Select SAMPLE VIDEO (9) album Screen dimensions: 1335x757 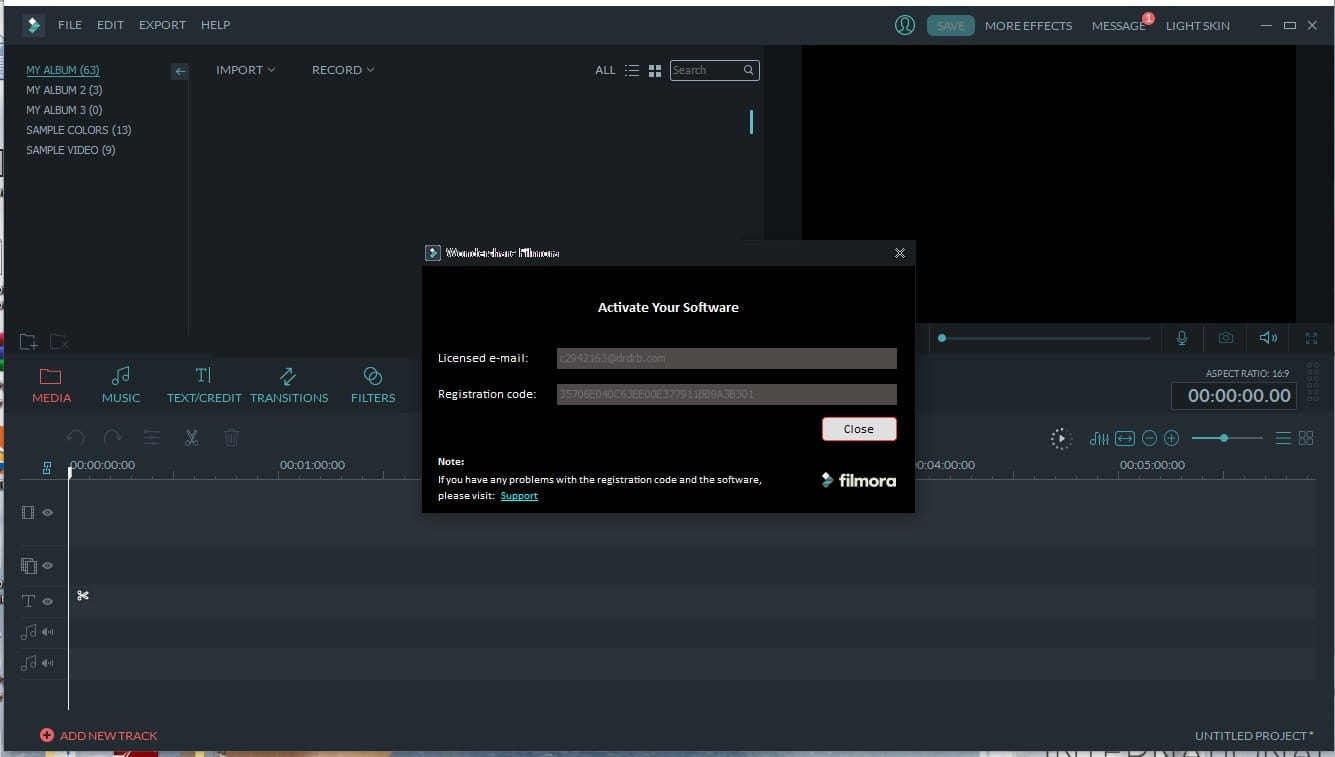pos(71,150)
